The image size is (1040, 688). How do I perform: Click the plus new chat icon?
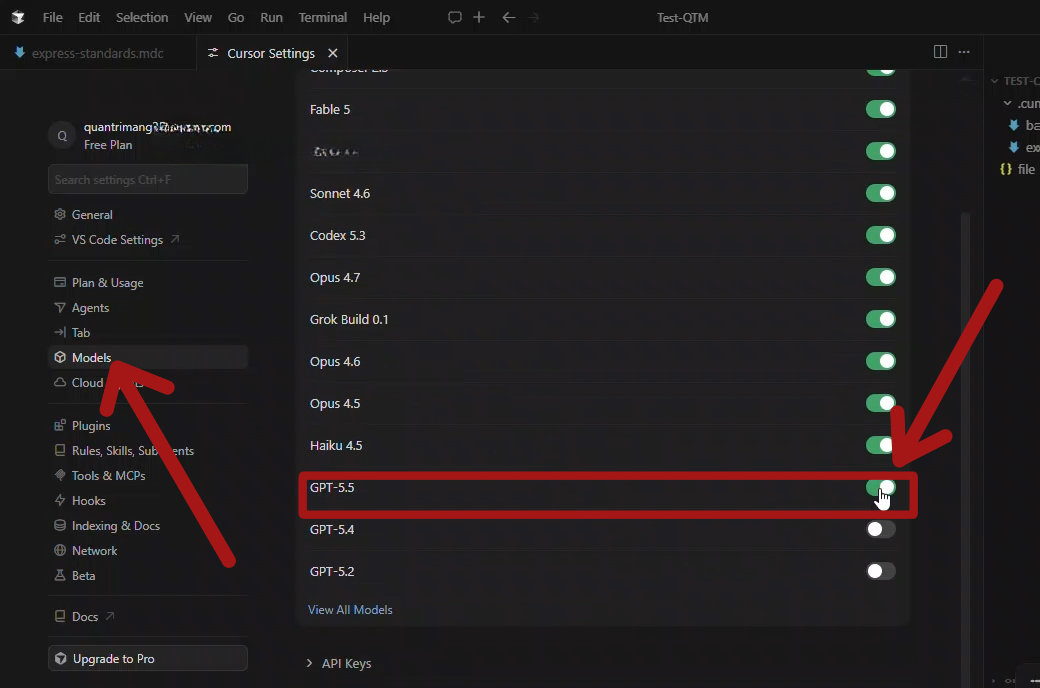point(479,17)
